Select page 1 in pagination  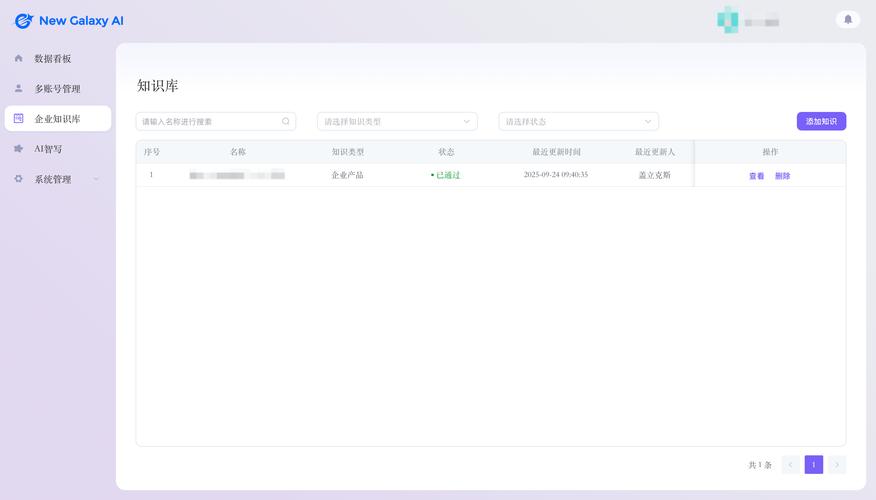coord(814,465)
